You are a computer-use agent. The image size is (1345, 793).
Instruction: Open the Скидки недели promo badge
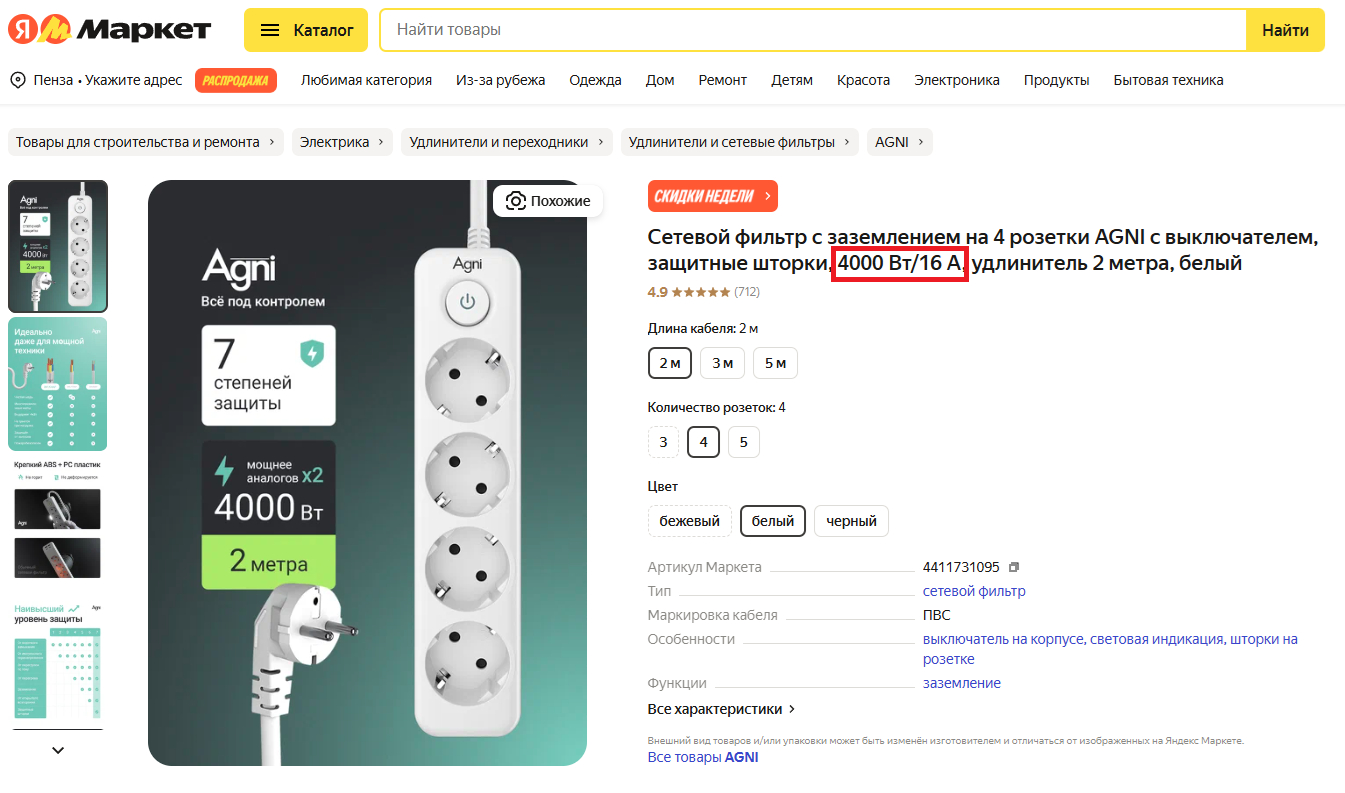[712, 196]
